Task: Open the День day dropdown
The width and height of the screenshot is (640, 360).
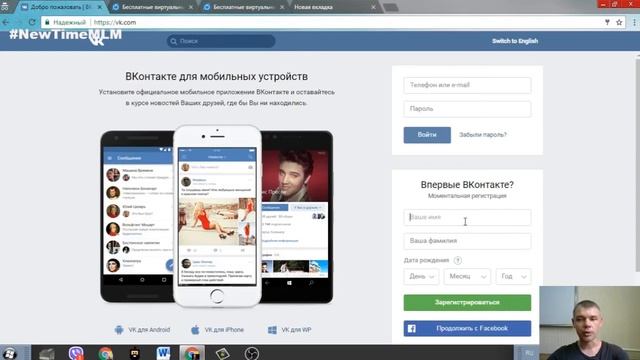Action: (x=421, y=277)
